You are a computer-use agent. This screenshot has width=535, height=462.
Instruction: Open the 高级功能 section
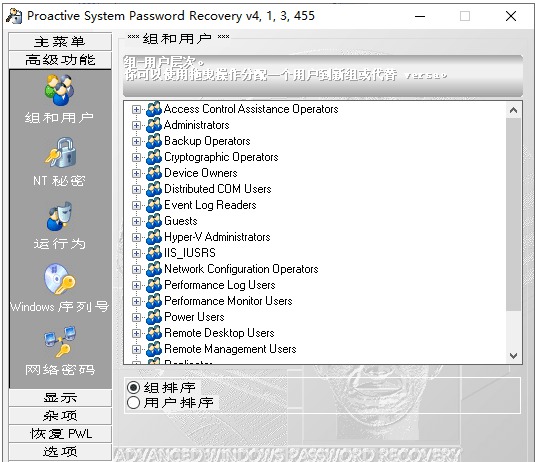click(x=60, y=60)
